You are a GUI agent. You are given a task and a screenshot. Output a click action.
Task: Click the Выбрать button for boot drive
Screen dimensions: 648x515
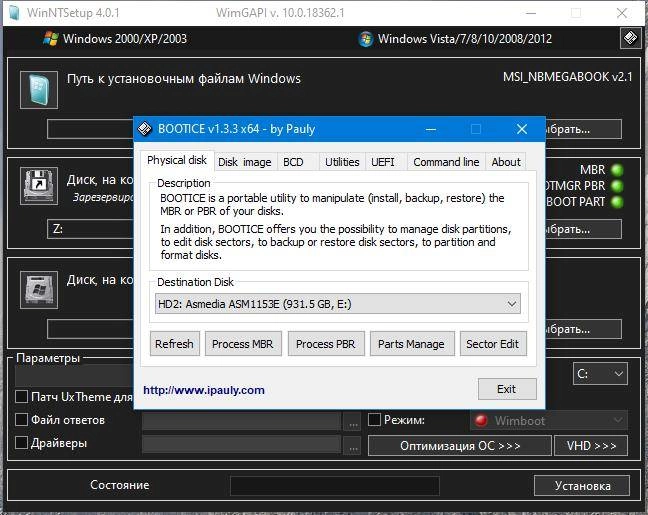(x=584, y=229)
